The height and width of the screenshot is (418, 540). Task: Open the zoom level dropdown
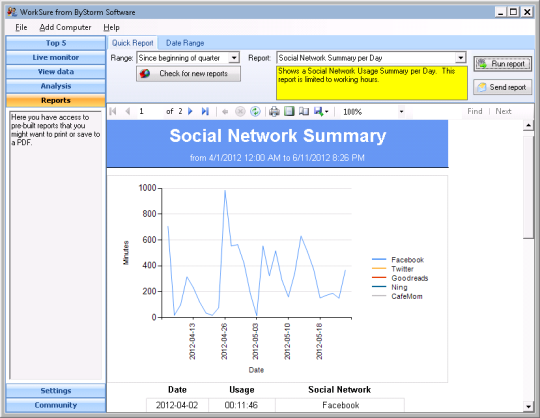[x=401, y=112]
